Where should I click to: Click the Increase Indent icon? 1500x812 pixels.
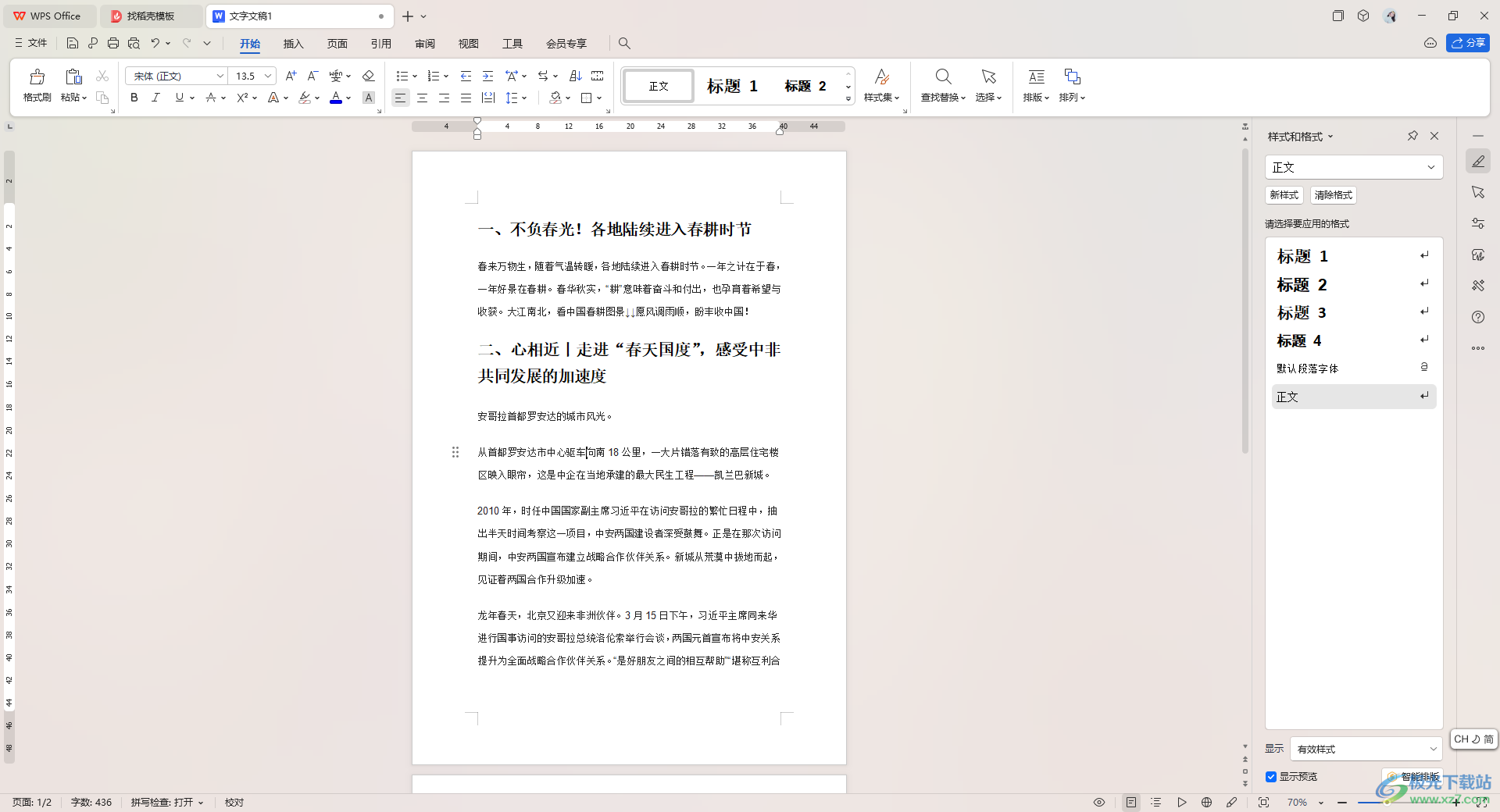(x=487, y=76)
